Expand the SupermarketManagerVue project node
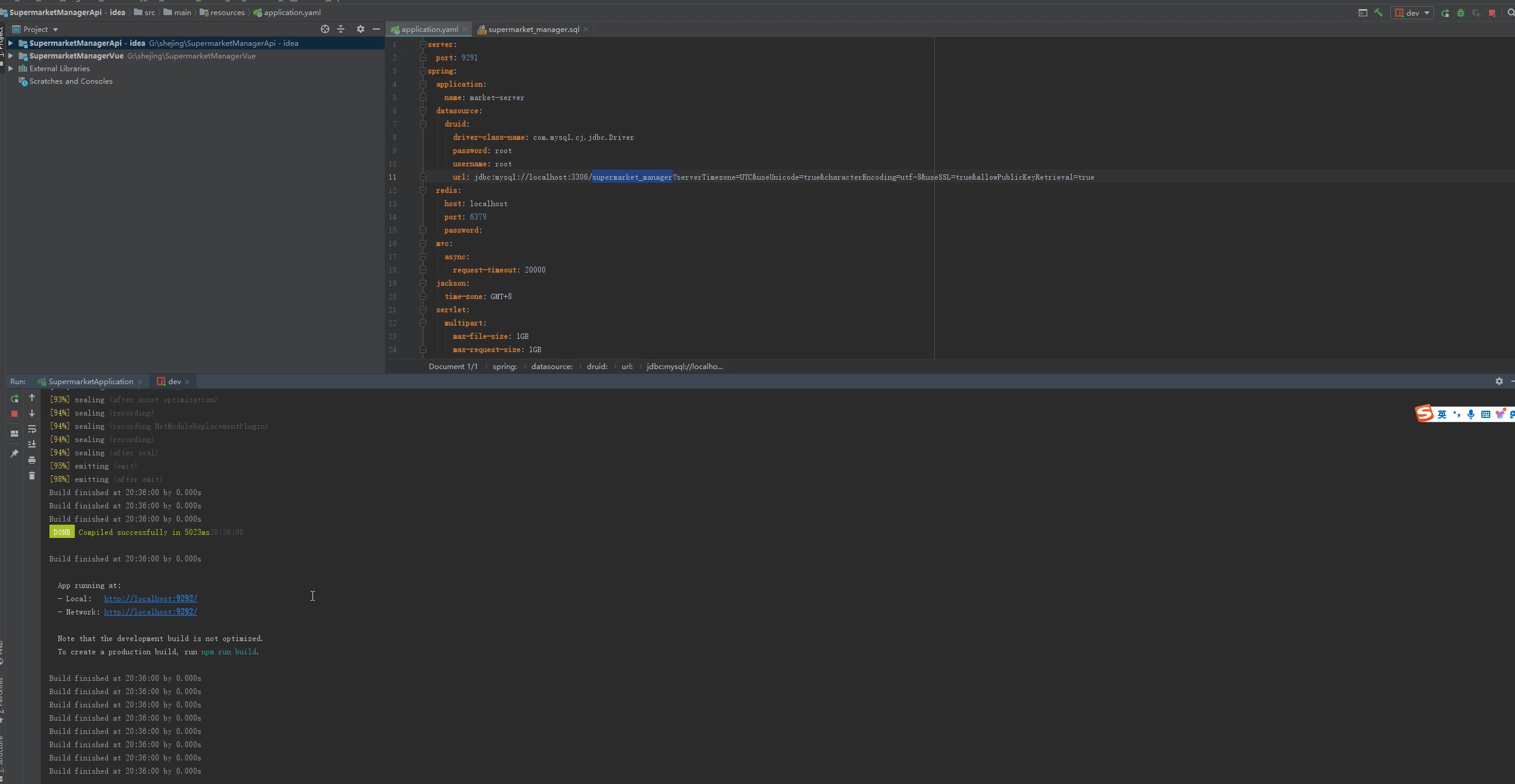Screen dimensions: 1515x784 [11, 56]
